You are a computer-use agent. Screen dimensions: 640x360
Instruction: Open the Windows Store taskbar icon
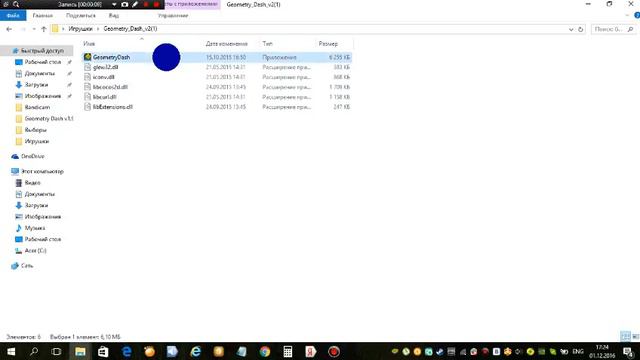103,351
